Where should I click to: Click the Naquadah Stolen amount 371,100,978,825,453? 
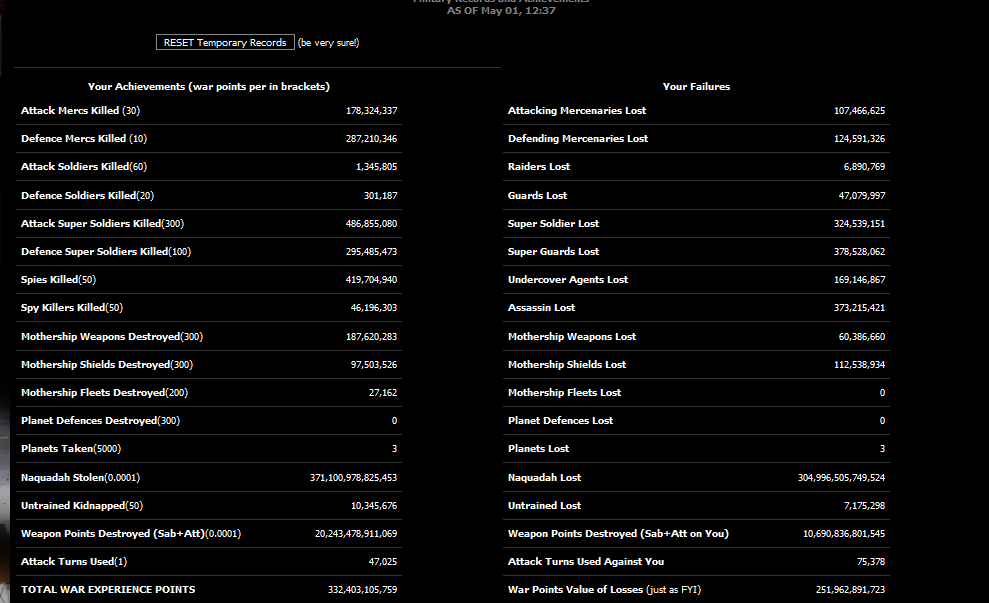click(x=353, y=478)
